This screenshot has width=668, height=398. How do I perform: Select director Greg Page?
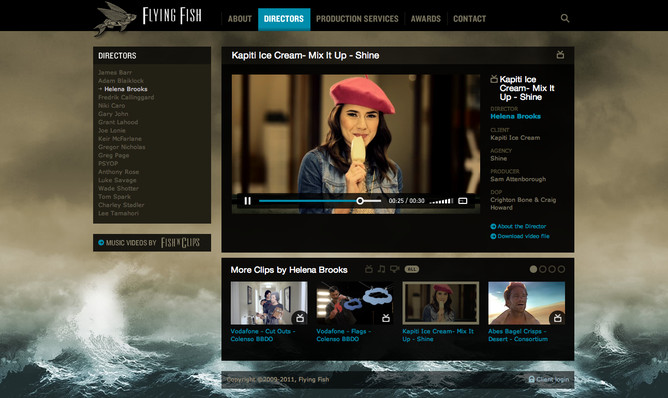pyautogui.click(x=113, y=155)
